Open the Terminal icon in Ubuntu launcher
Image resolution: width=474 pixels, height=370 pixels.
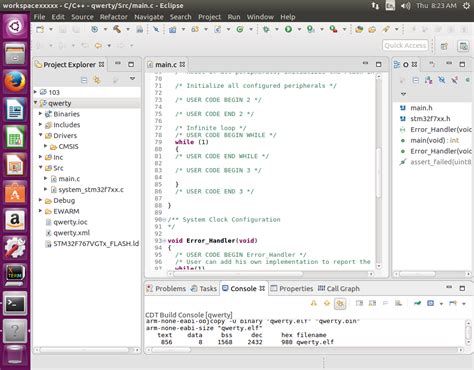click(x=15, y=303)
